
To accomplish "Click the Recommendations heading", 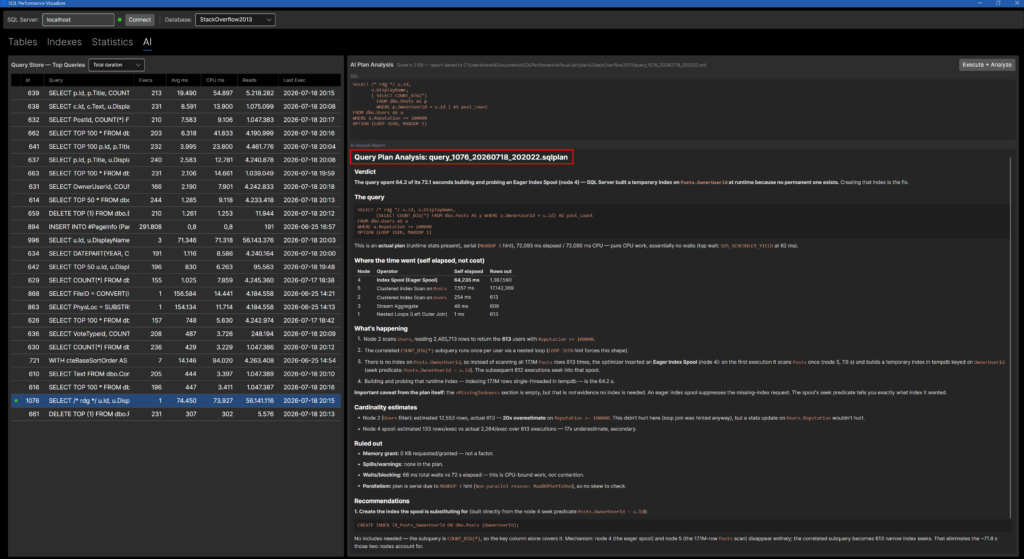I will [x=382, y=501].
